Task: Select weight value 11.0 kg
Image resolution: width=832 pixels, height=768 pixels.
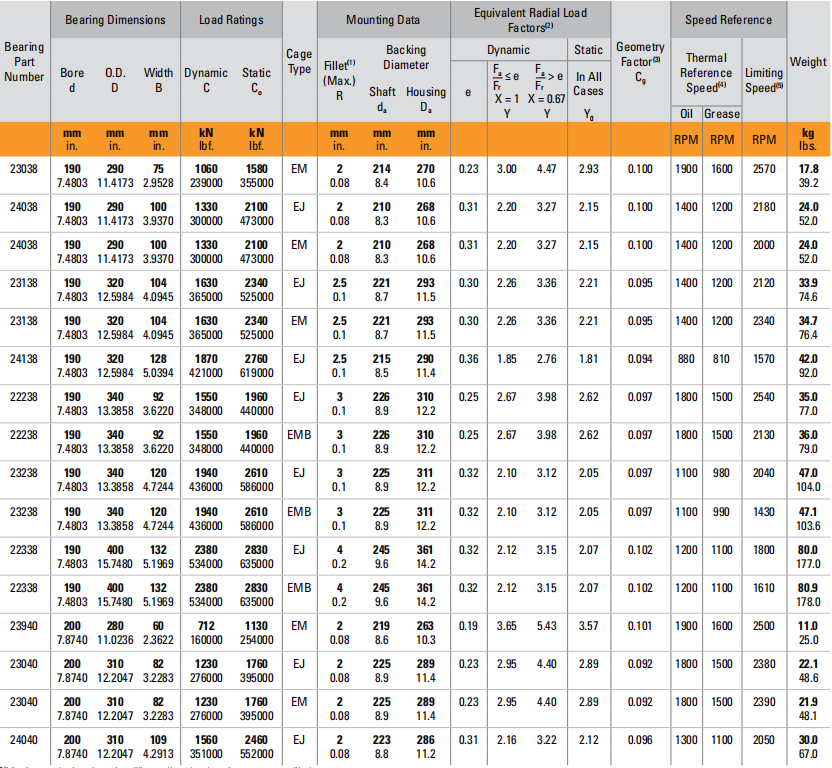Action: (808, 626)
